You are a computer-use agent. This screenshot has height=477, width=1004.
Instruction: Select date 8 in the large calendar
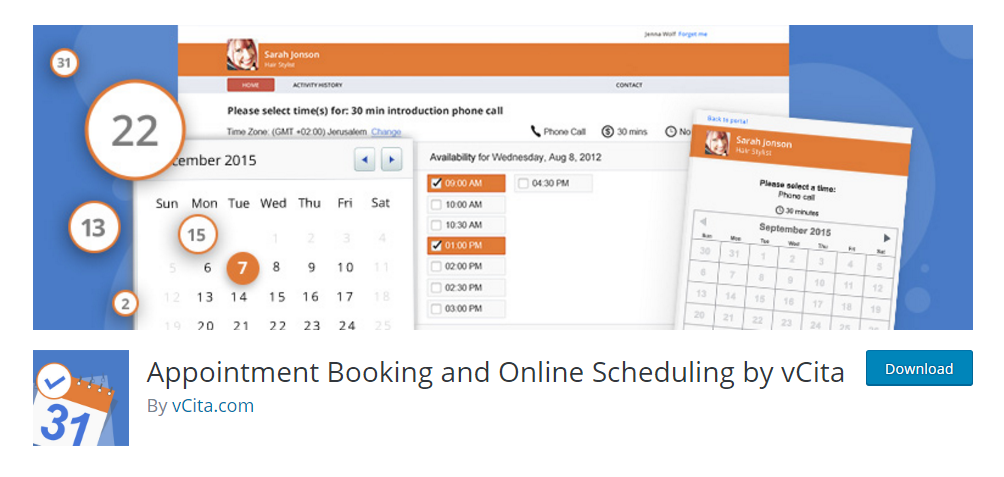click(276, 267)
